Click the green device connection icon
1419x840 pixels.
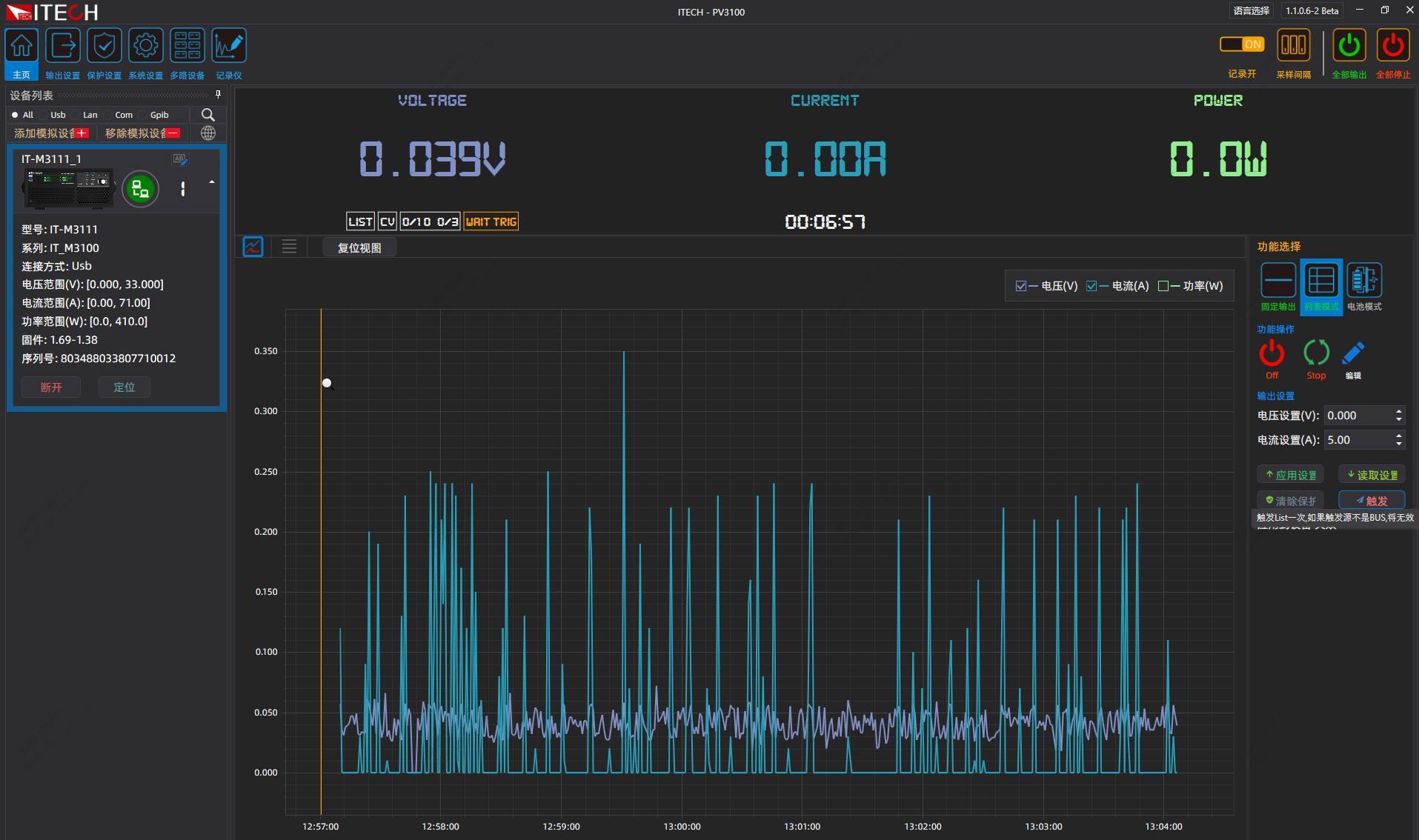click(x=140, y=190)
